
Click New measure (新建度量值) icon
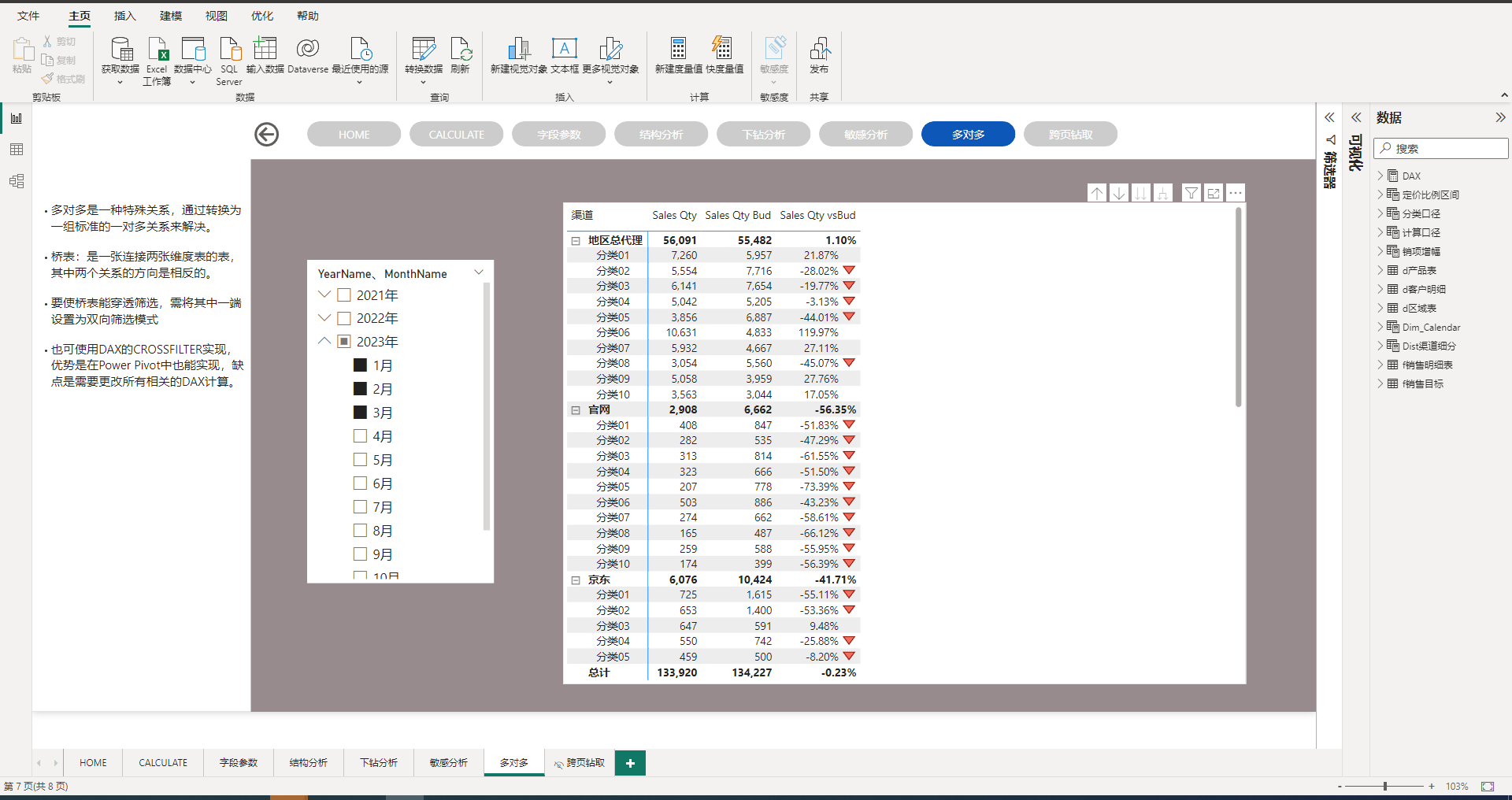(678, 50)
